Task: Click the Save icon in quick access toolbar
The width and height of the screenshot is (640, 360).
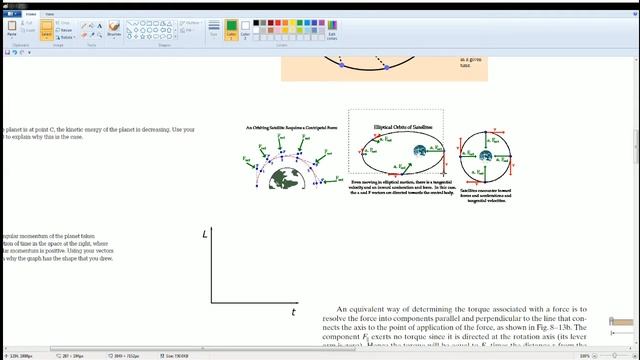Action: click(7, 52)
